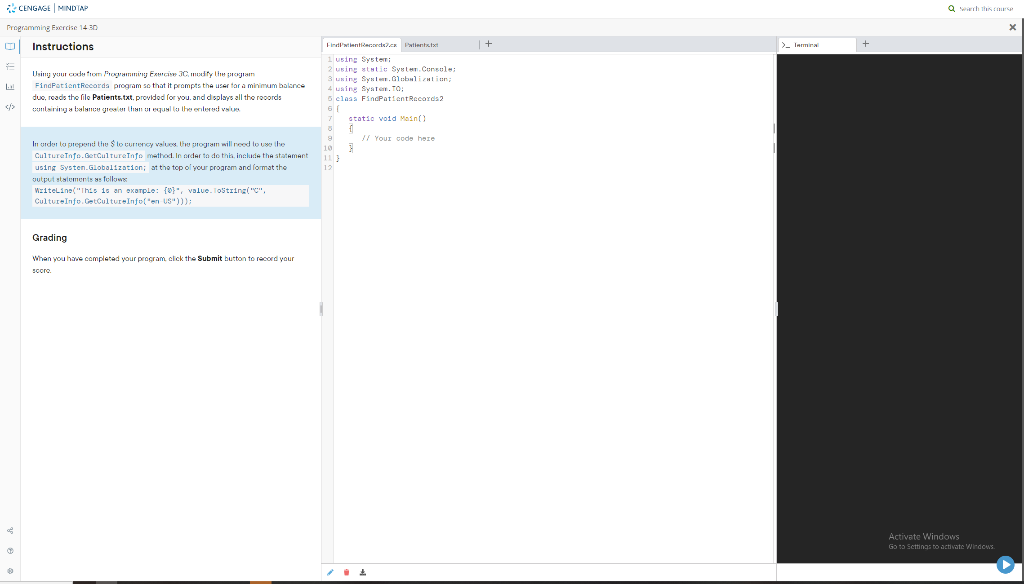
Task: Open the Instructions book icon in sidebar
Action: tap(10, 46)
